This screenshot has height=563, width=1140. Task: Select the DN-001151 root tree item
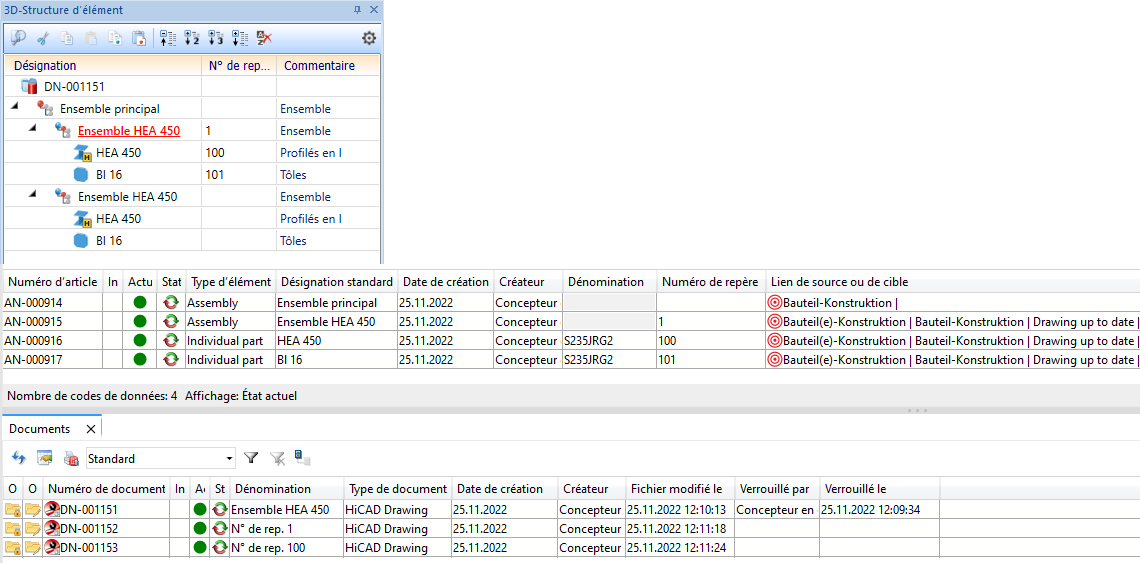[x=73, y=87]
